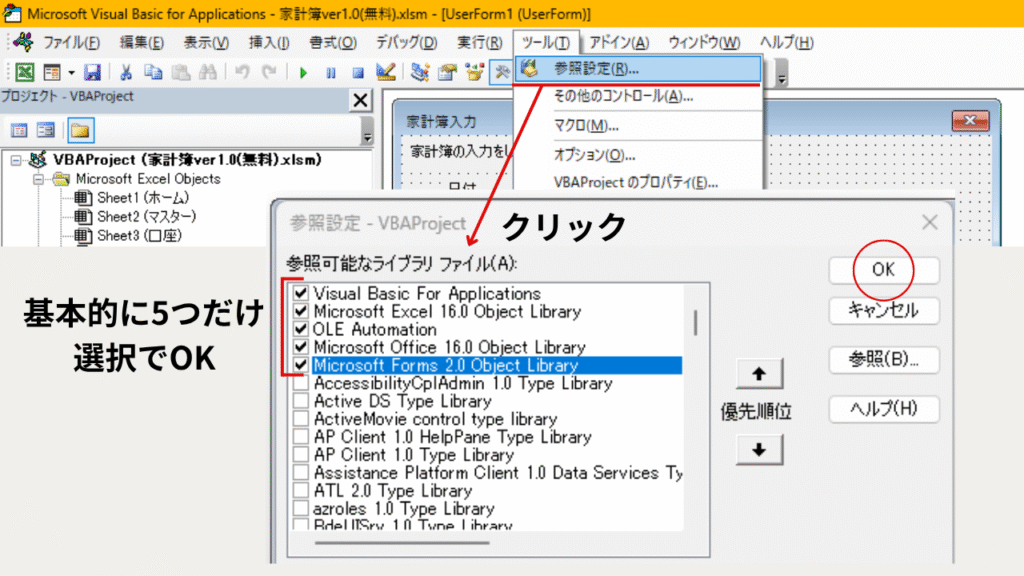
Task: Open the main toolbar overflow options arrow
Action: click(x=781, y=72)
